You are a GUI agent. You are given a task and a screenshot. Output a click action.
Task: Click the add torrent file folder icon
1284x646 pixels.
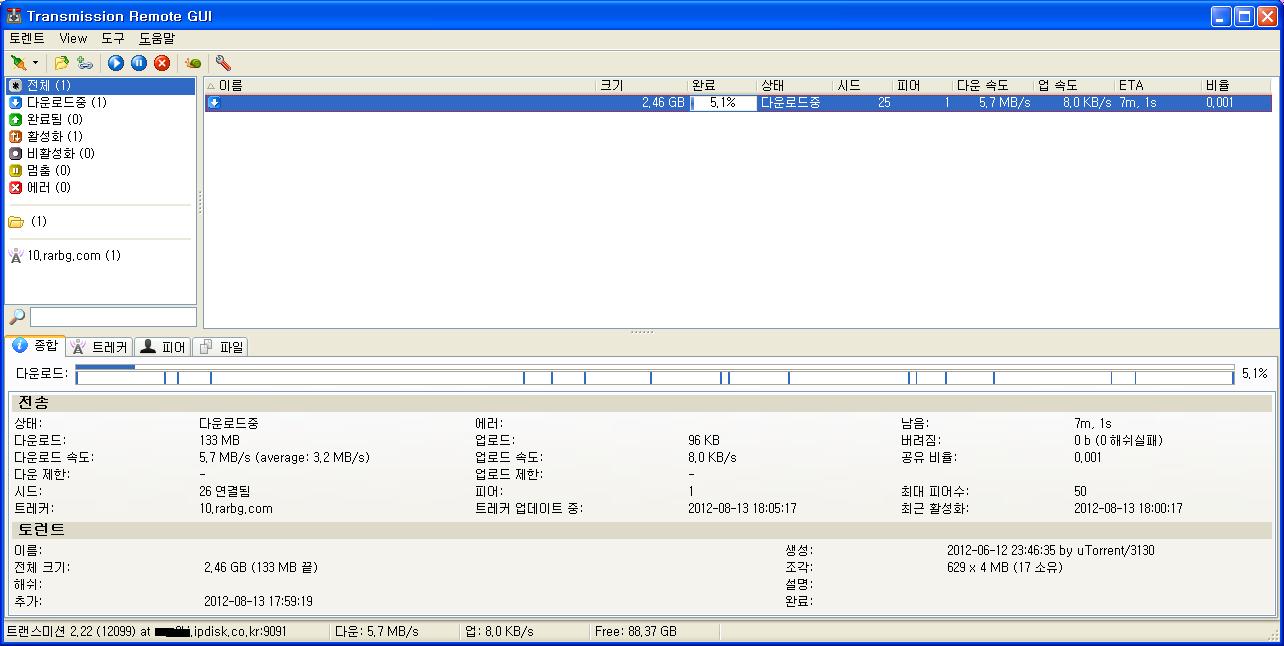[62, 63]
